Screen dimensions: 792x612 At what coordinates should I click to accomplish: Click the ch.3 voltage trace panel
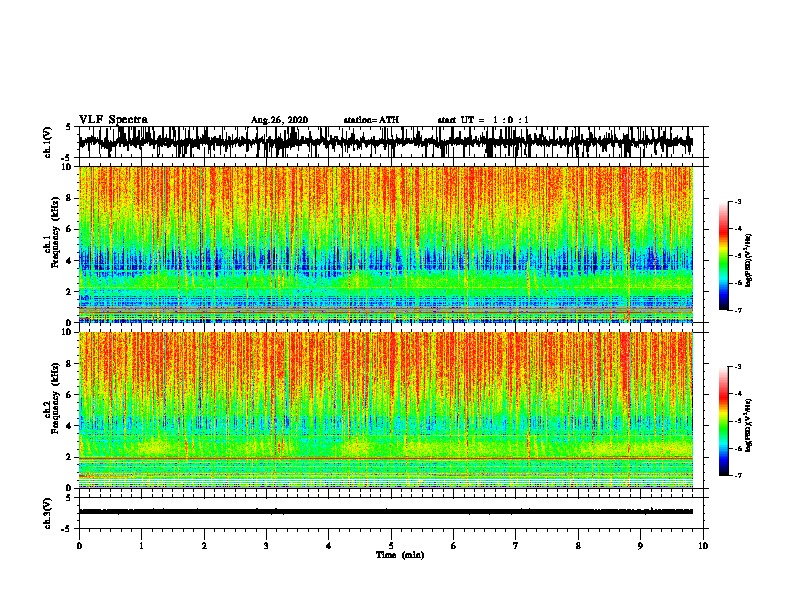(391, 513)
